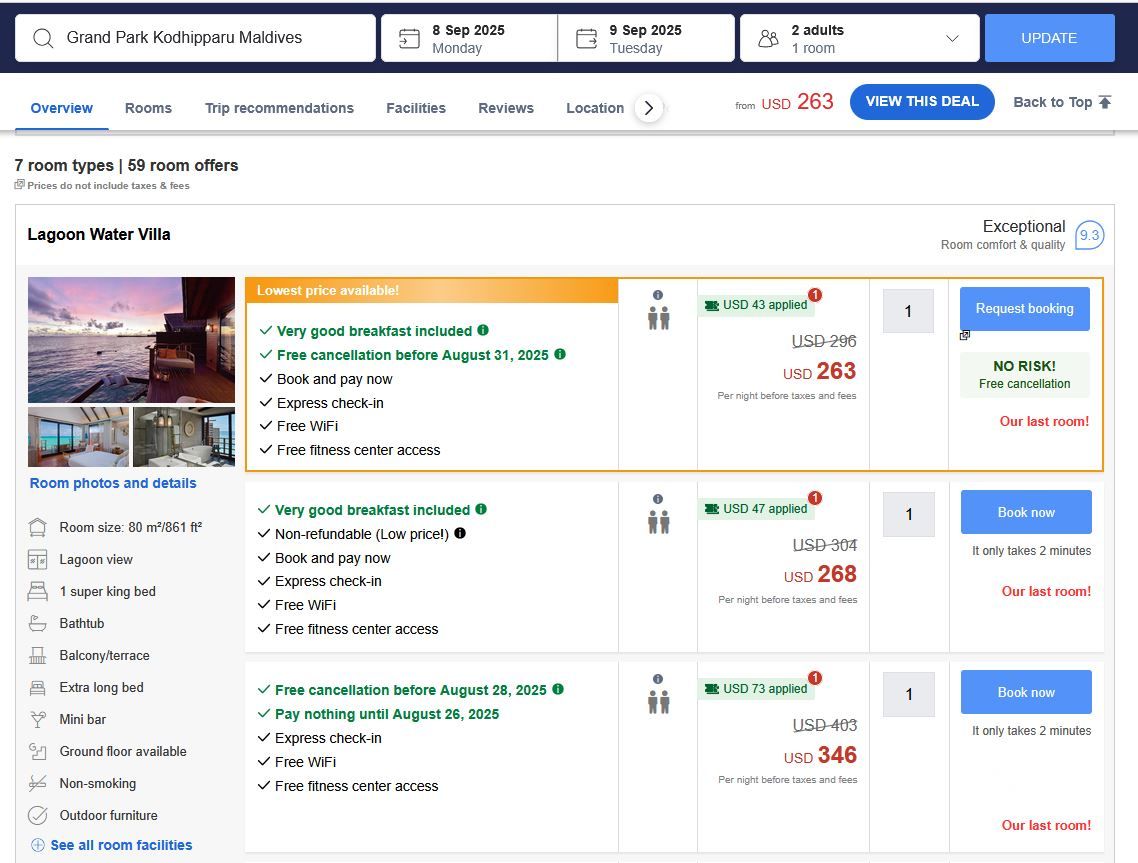Click the guests people icon
Image resolution: width=1138 pixels, height=863 pixels.
pos(768,38)
